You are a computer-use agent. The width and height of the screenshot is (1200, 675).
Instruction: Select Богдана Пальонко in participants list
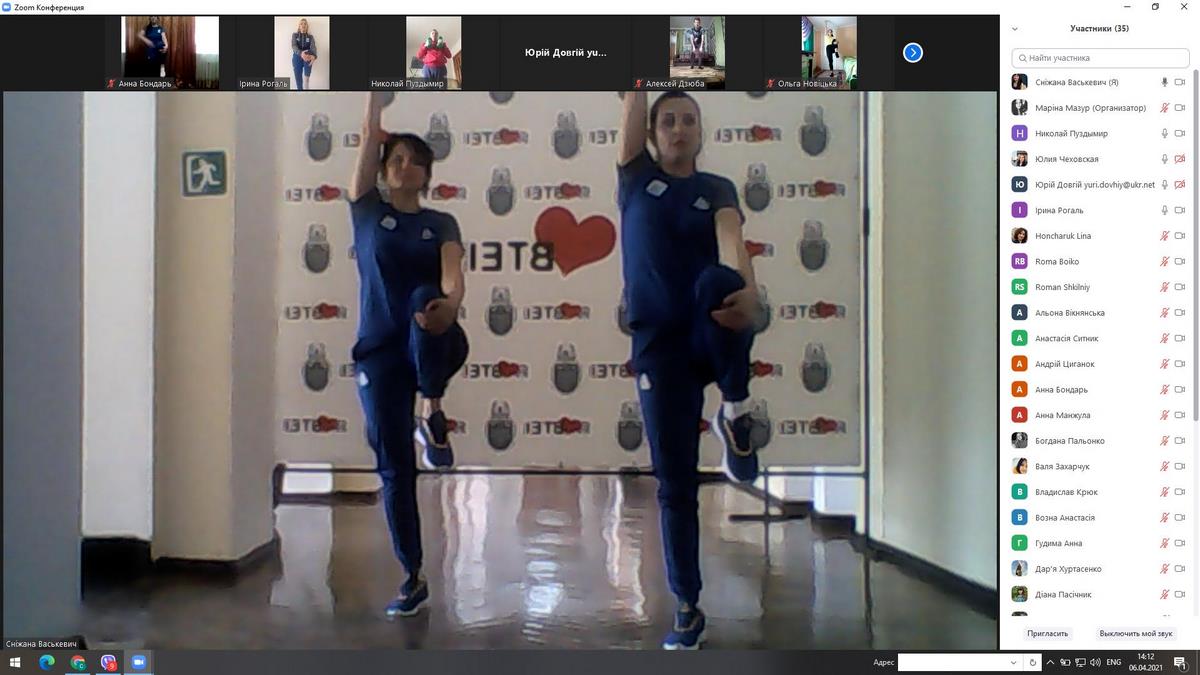coord(1070,441)
